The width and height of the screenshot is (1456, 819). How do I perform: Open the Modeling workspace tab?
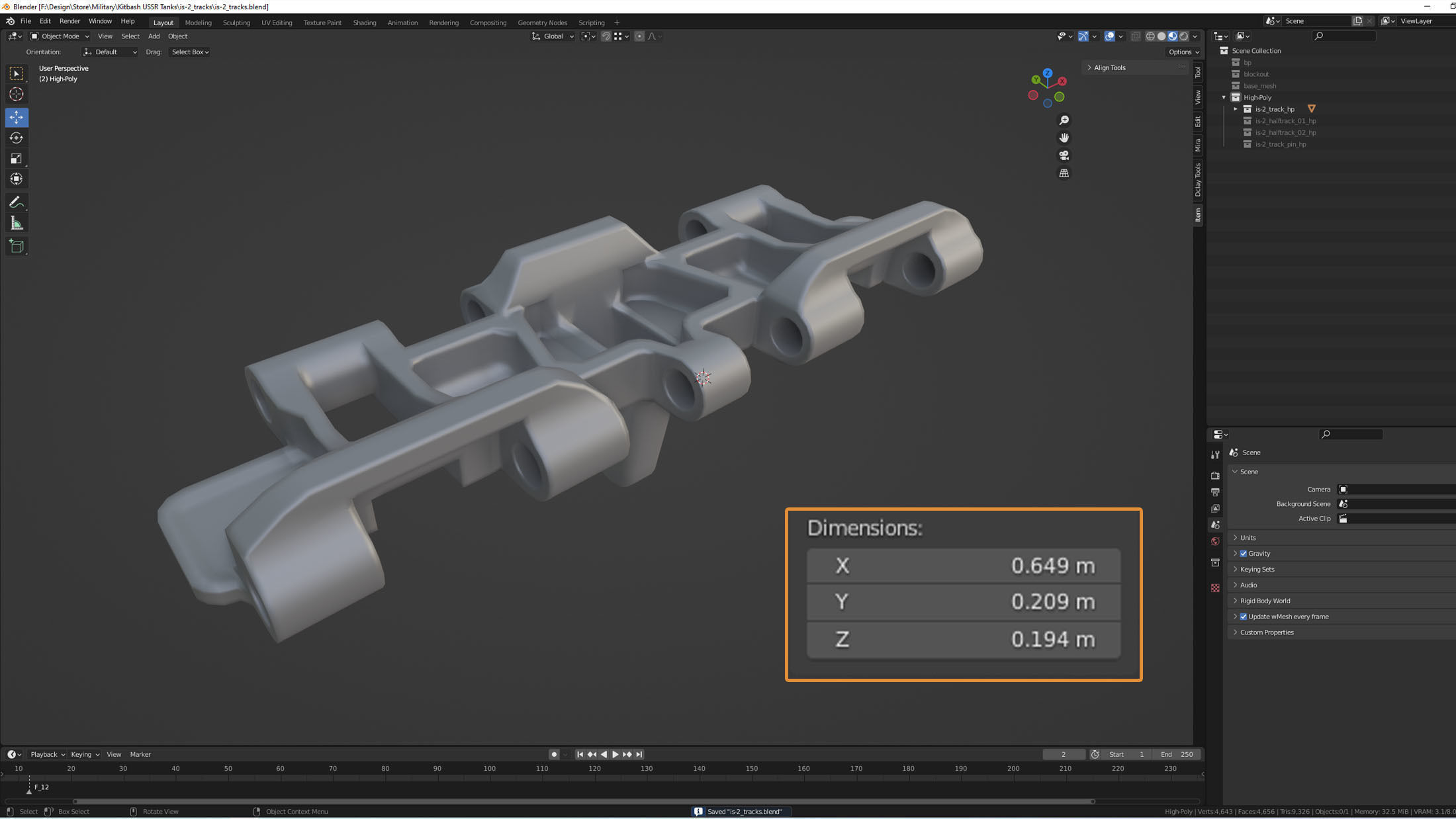[x=198, y=22]
